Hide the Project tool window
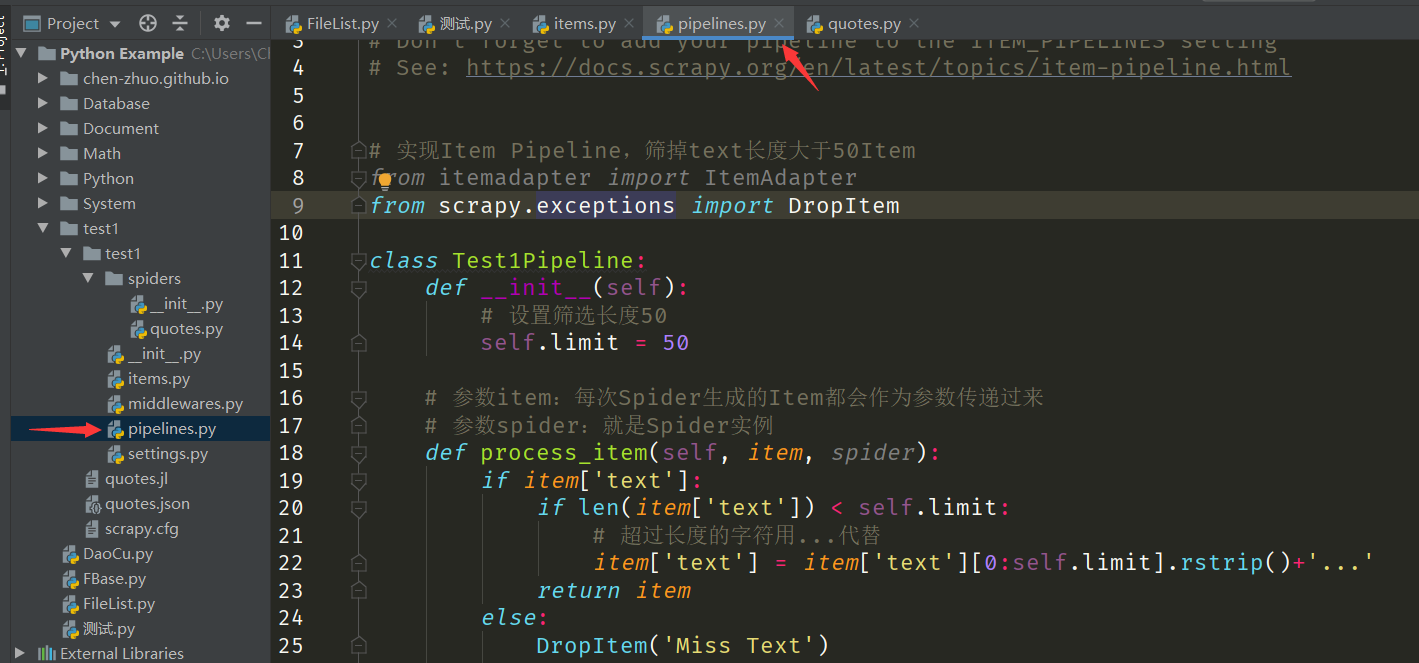The width and height of the screenshot is (1419, 663). (x=254, y=23)
